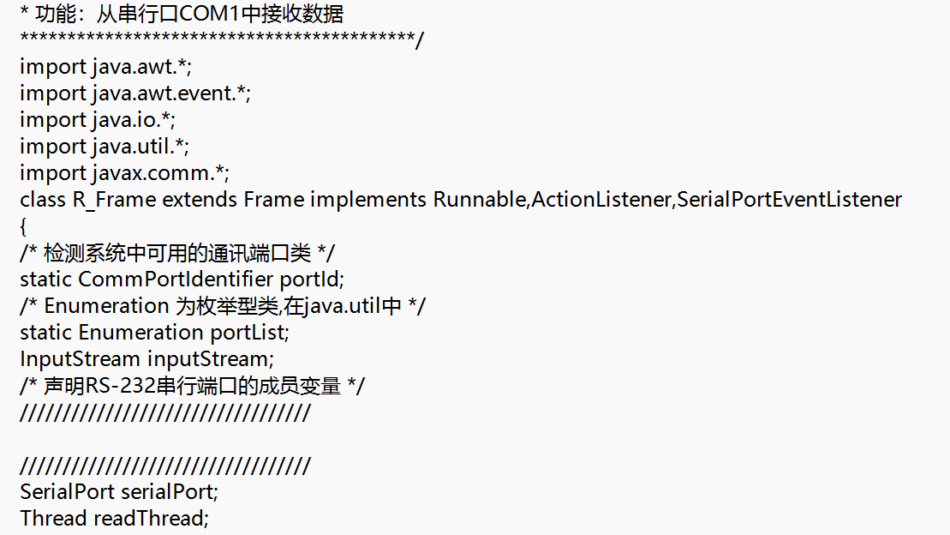950x535 pixels.
Task: Click 'Thread readThread;' line
Action: (114, 518)
